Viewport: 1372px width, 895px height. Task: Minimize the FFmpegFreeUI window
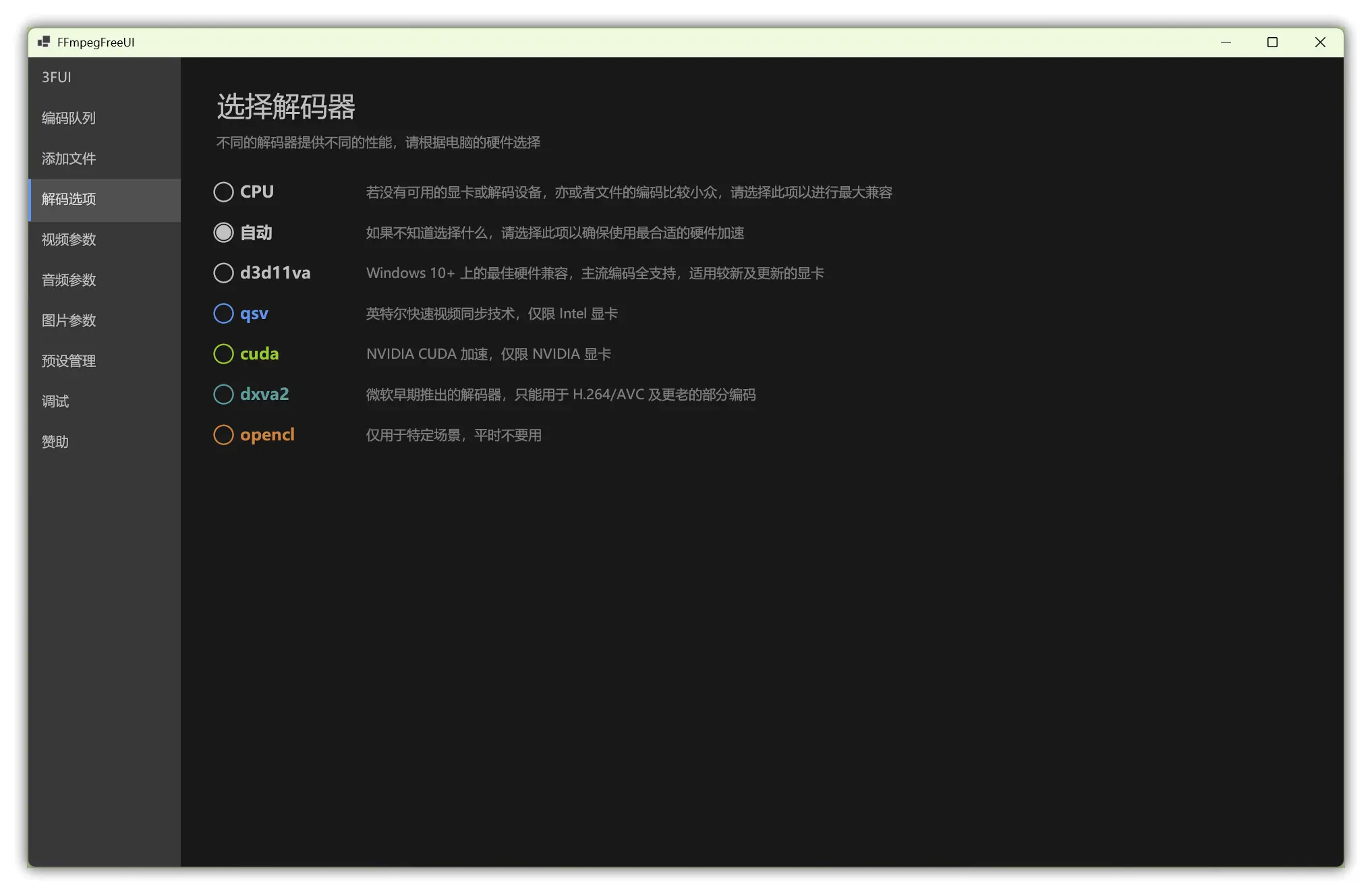[1226, 42]
